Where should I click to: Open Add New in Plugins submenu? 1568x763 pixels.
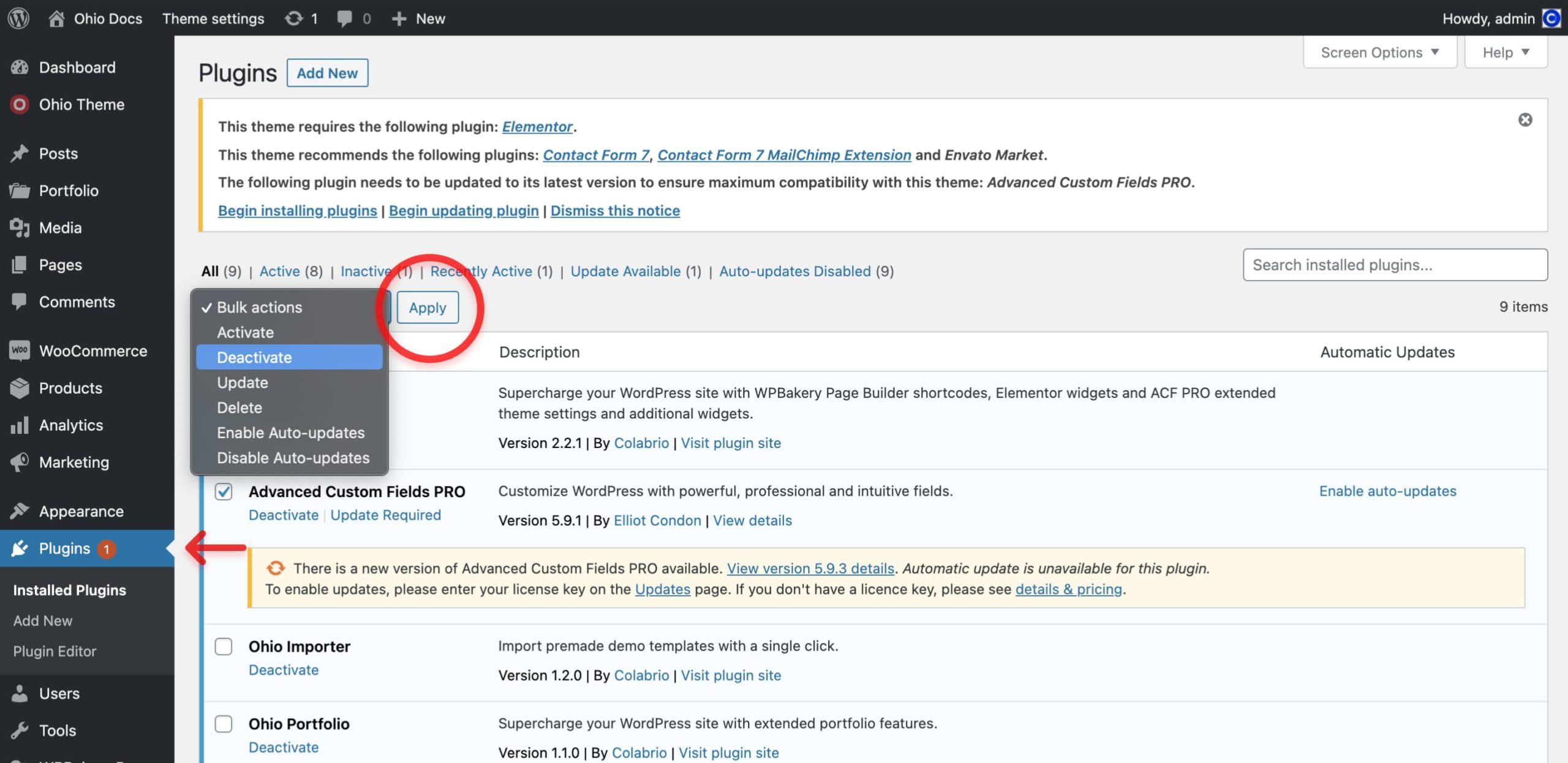pos(43,620)
